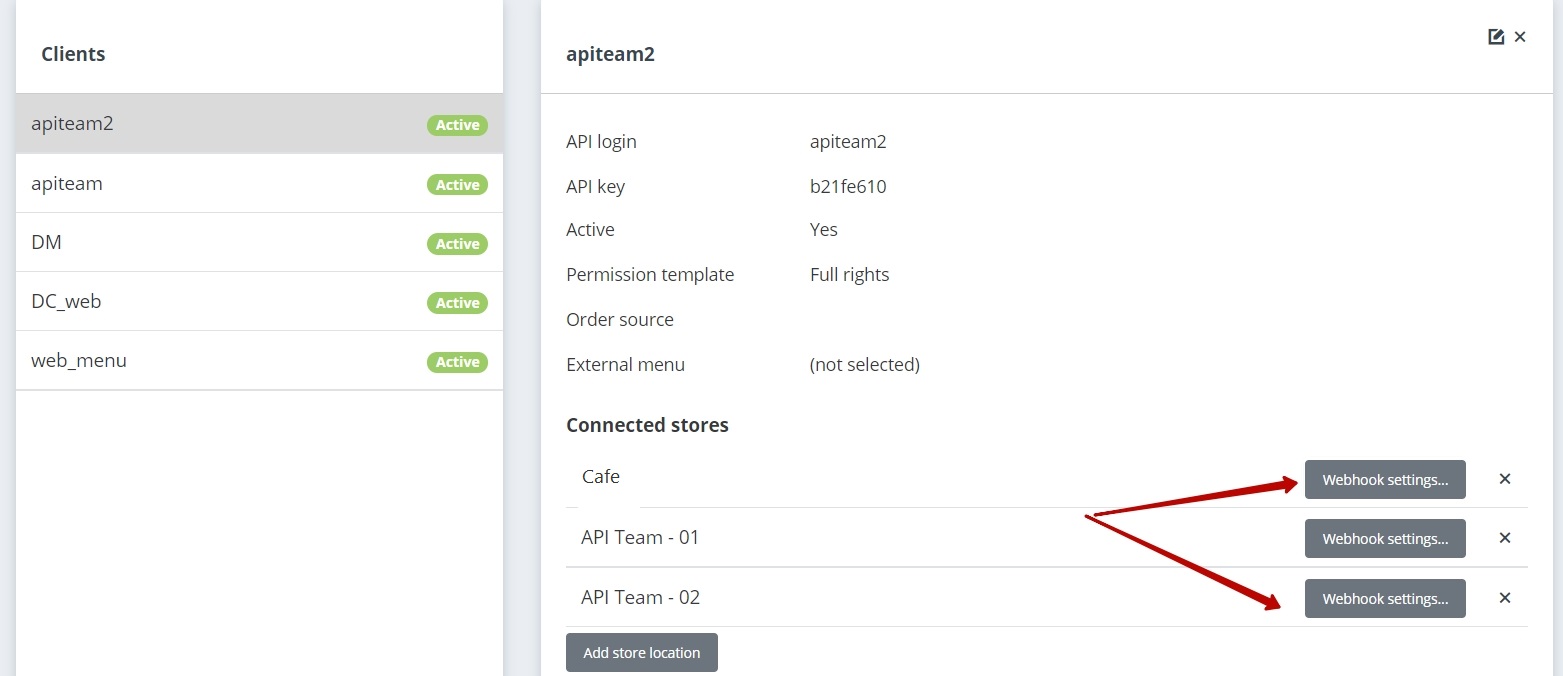
Task: Click the Full rights permission template value
Action: 849,274
